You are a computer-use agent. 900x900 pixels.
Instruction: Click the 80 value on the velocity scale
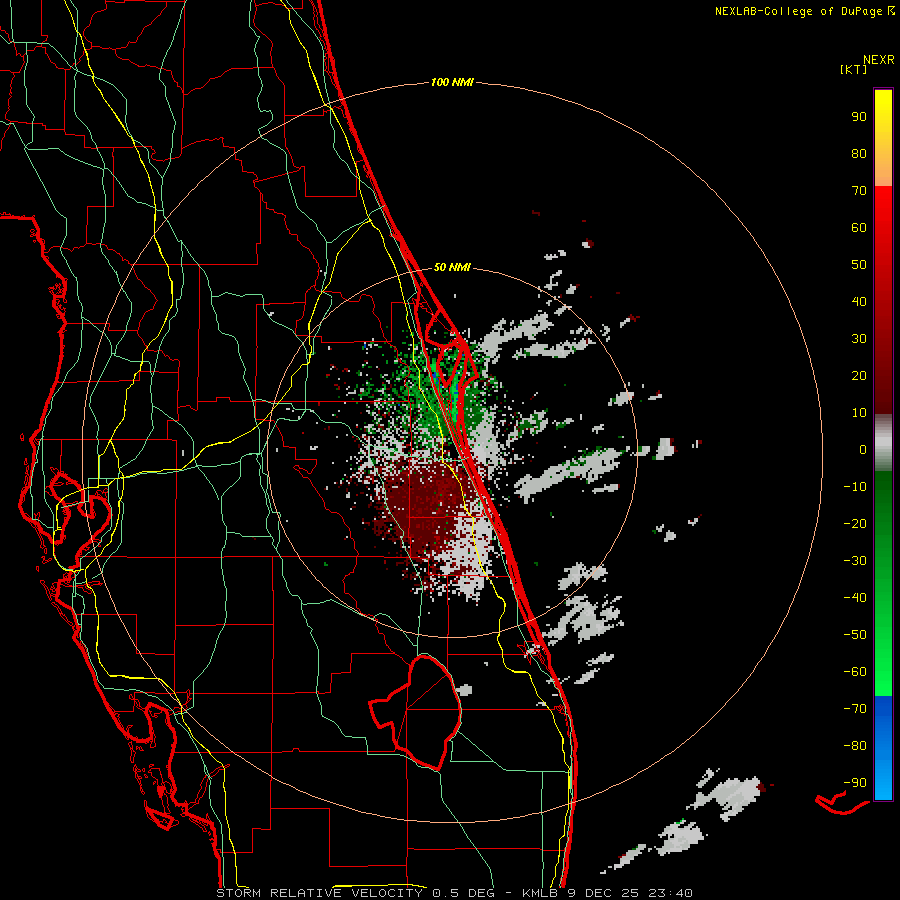[859, 153]
